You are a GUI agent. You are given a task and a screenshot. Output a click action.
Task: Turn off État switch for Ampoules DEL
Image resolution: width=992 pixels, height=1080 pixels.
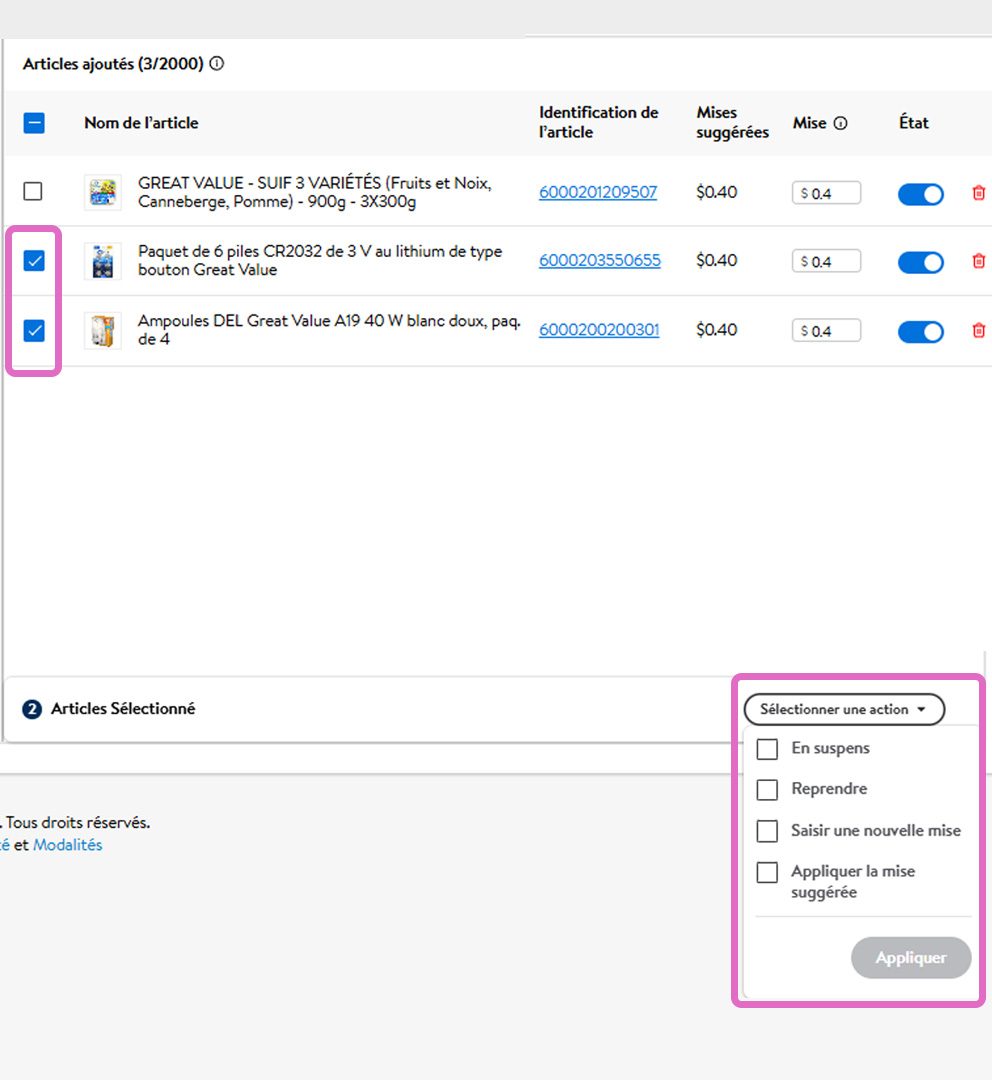point(920,332)
